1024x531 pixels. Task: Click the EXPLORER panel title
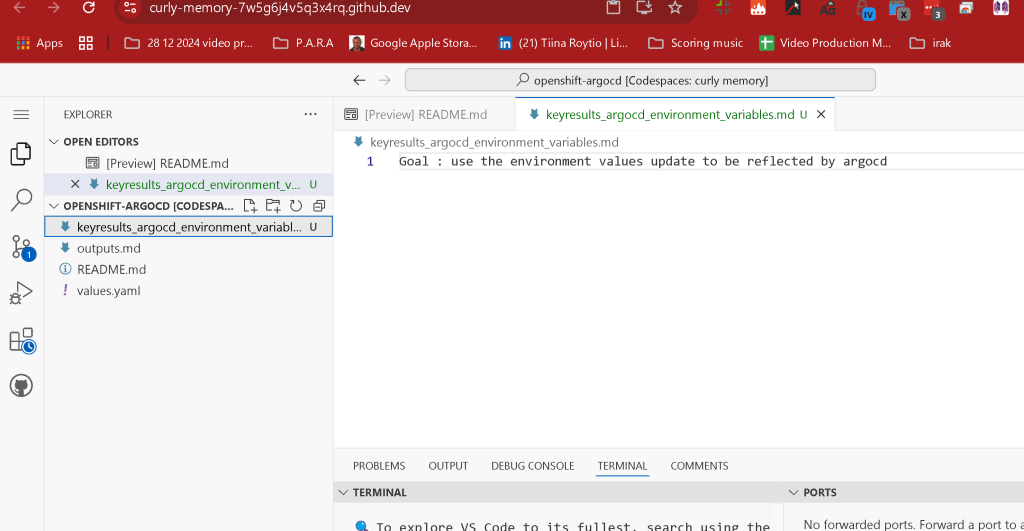coord(88,114)
